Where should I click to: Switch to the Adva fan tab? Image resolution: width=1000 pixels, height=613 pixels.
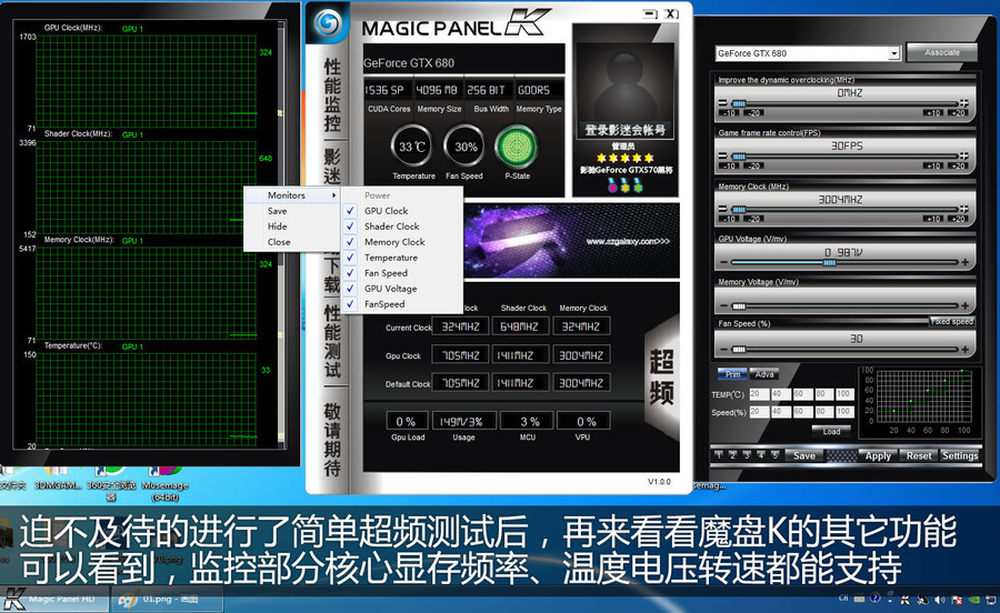[x=764, y=374]
